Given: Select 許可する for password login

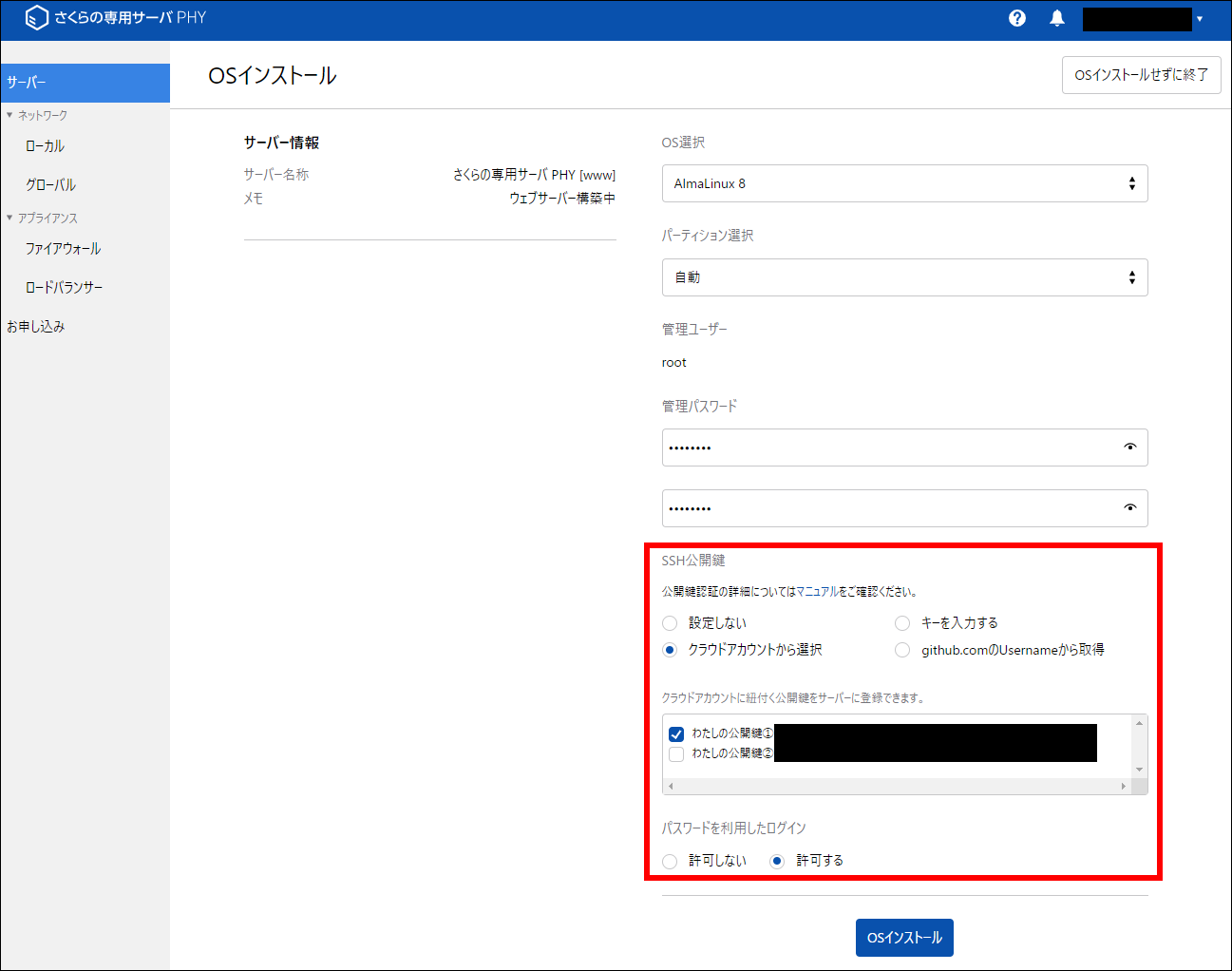Looking at the screenshot, I should (x=777, y=861).
